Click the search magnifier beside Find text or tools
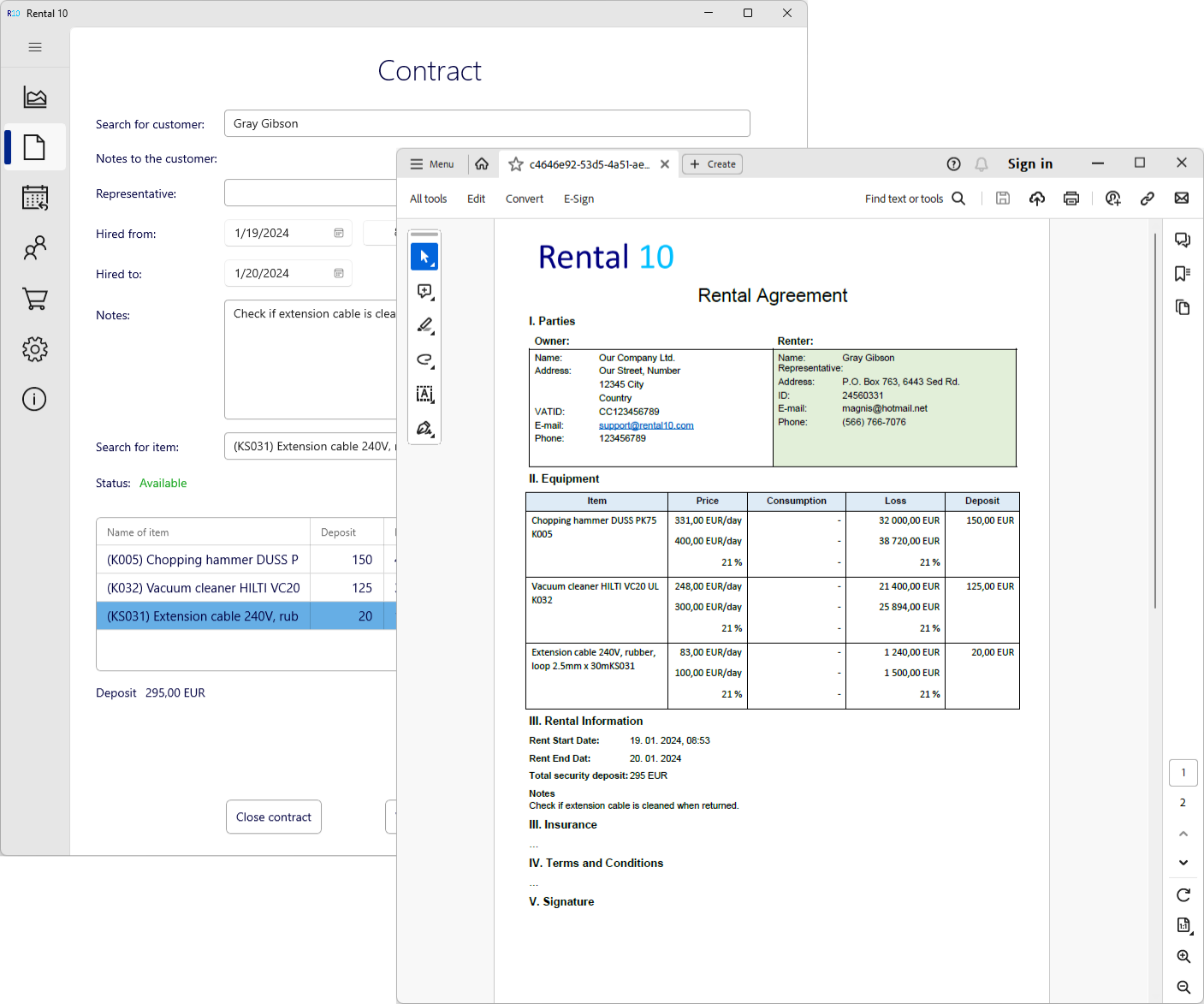The image size is (1204, 1004). point(959,199)
